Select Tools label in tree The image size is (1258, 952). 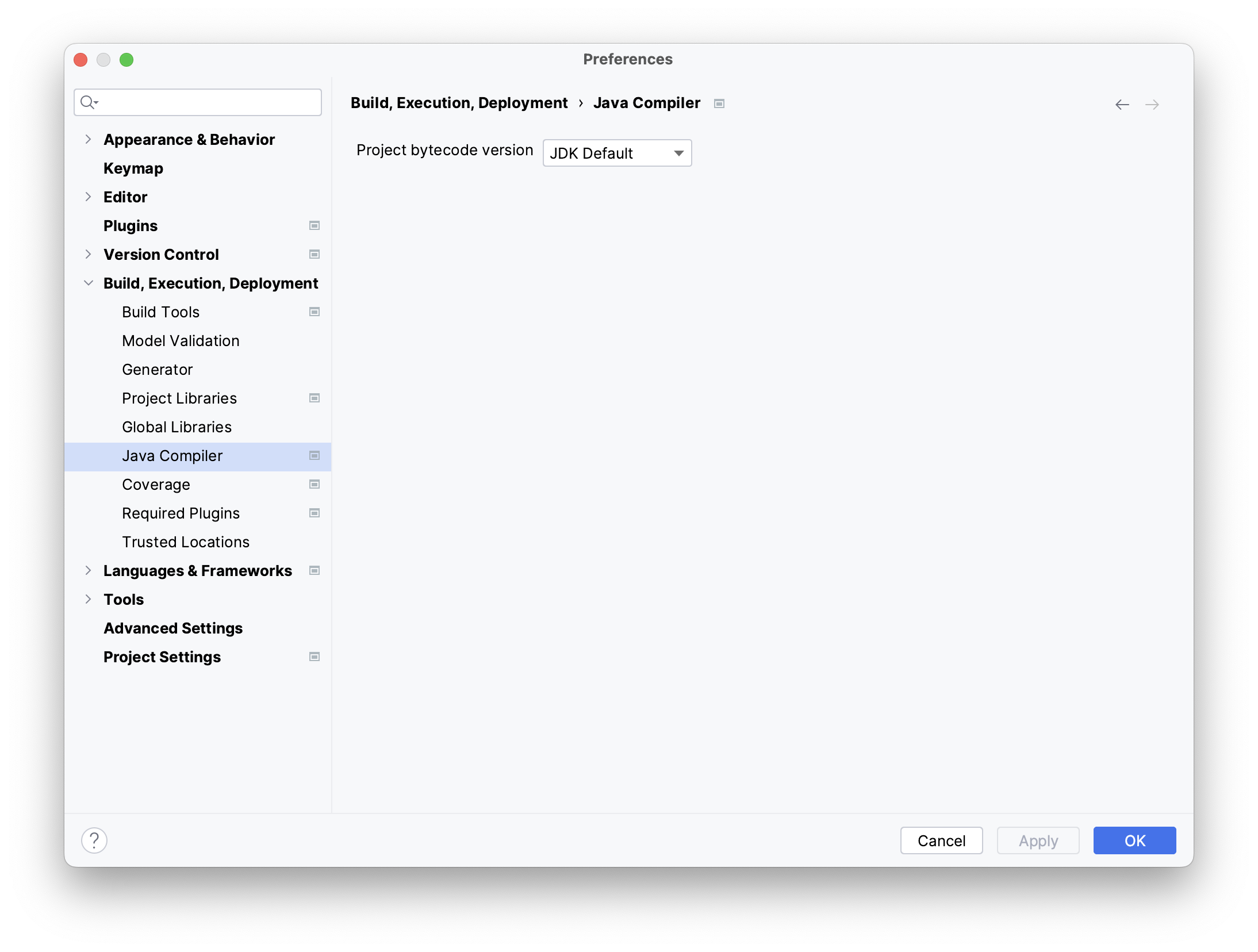point(124,600)
